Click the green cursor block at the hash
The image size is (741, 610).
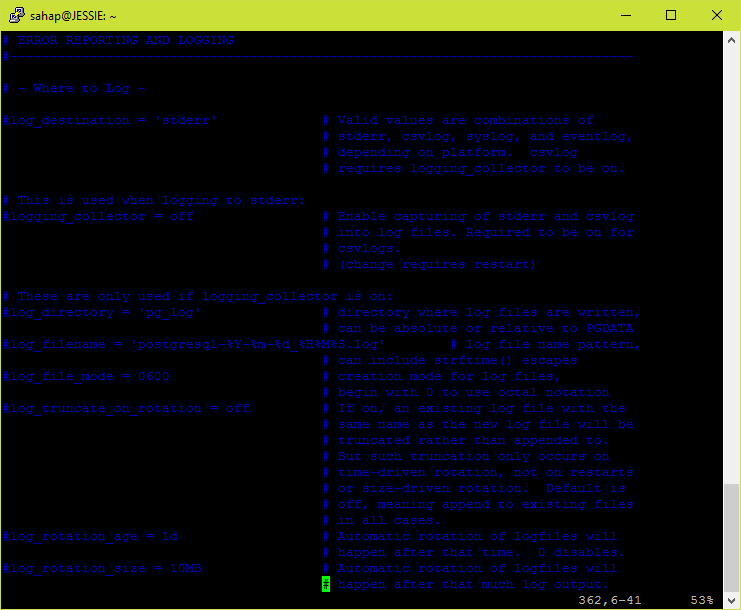pyautogui.click(x=326, y=584)
